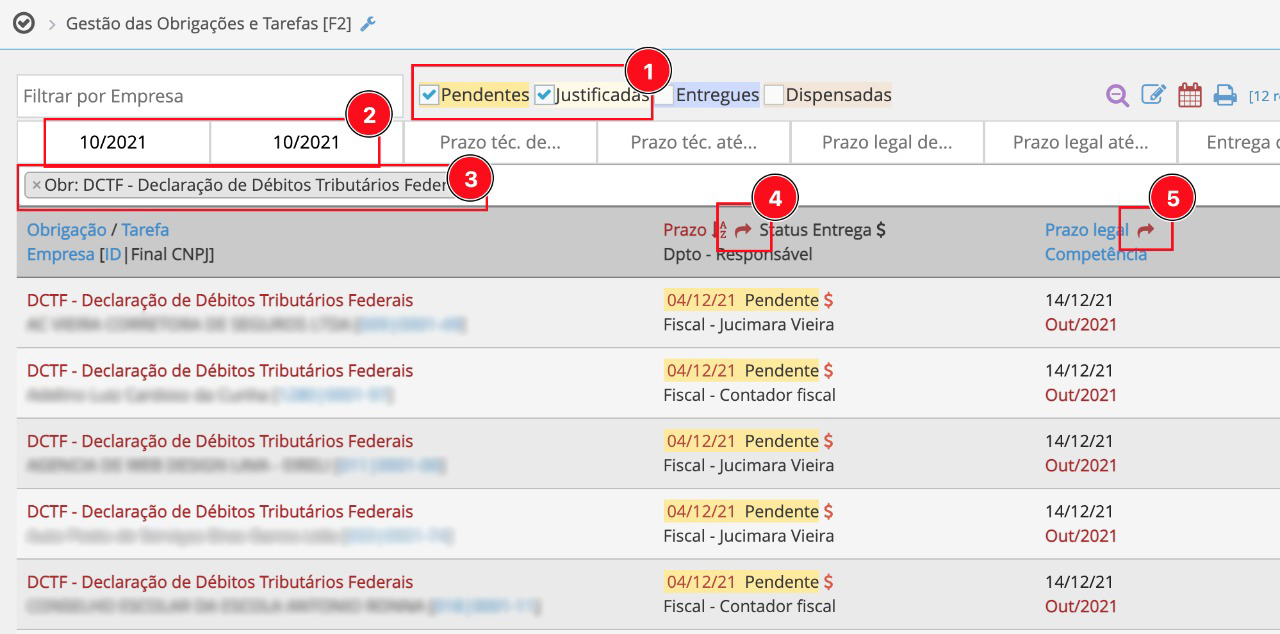Click the wrench icon beside page title
Image resolution: width=1280 pixels, height=634 pixels.
click(x=368, y=24)
